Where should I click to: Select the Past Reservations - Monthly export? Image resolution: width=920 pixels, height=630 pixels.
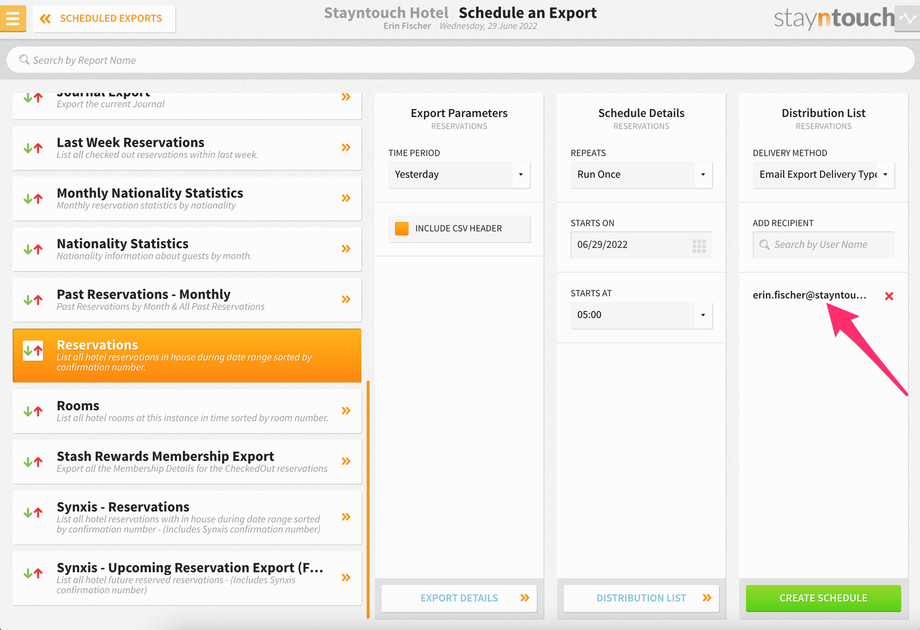click(x=187, y=300)
